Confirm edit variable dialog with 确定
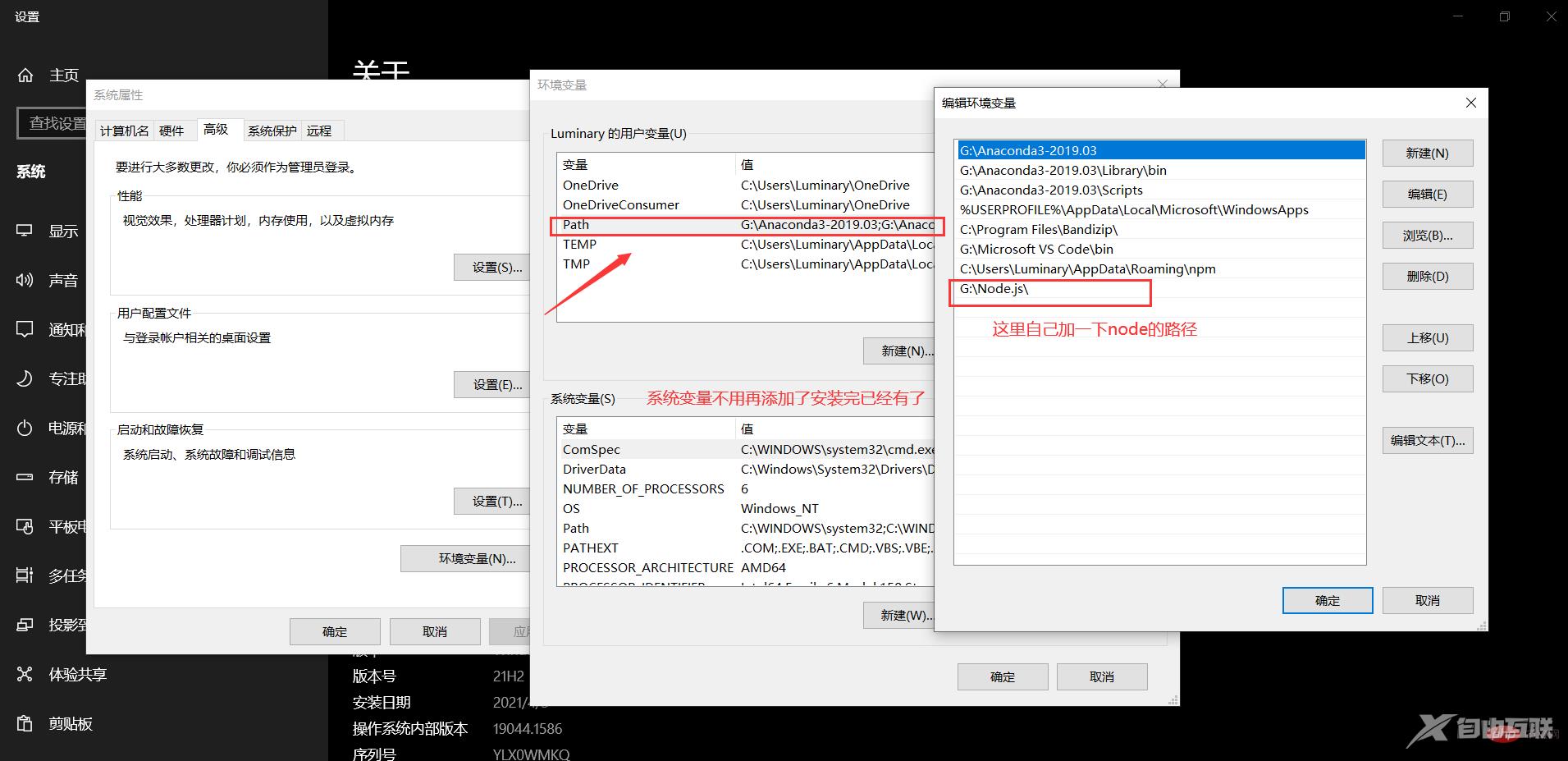Screen dimensions: 1568x761 coord(1328,601)
